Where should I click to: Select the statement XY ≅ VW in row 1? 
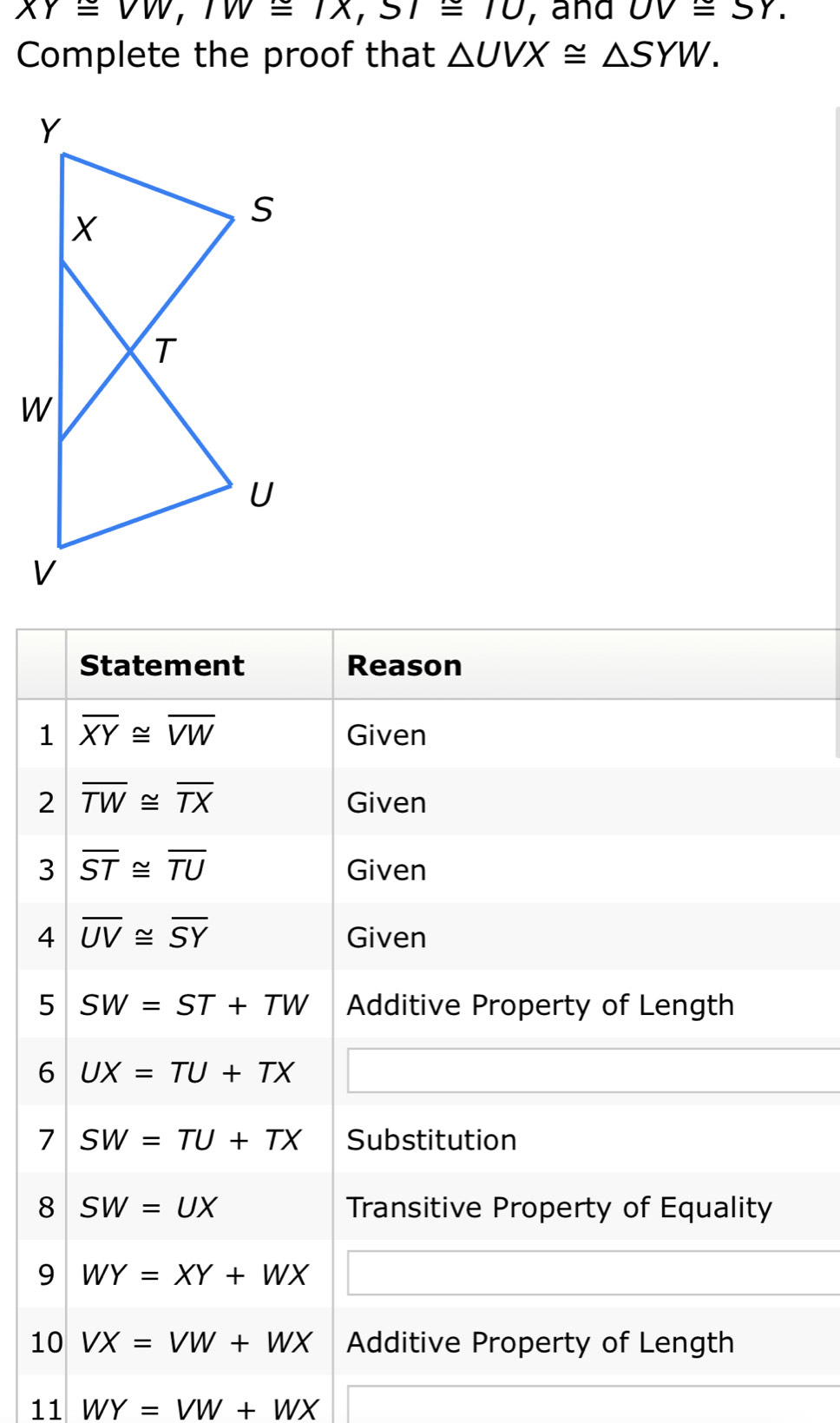point(148,734)
